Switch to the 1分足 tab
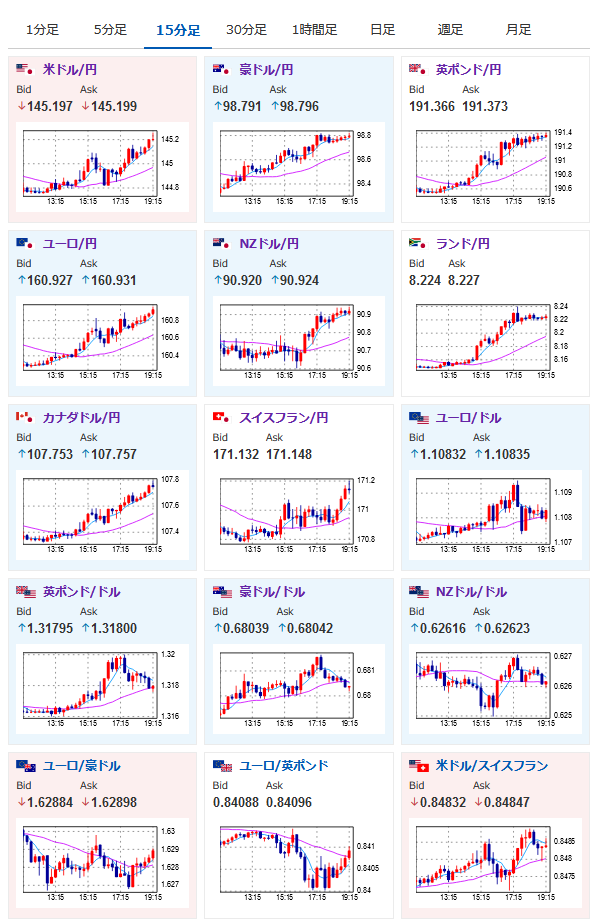The height and width of the screenshot is (921, 593). (x=42, y=29)
